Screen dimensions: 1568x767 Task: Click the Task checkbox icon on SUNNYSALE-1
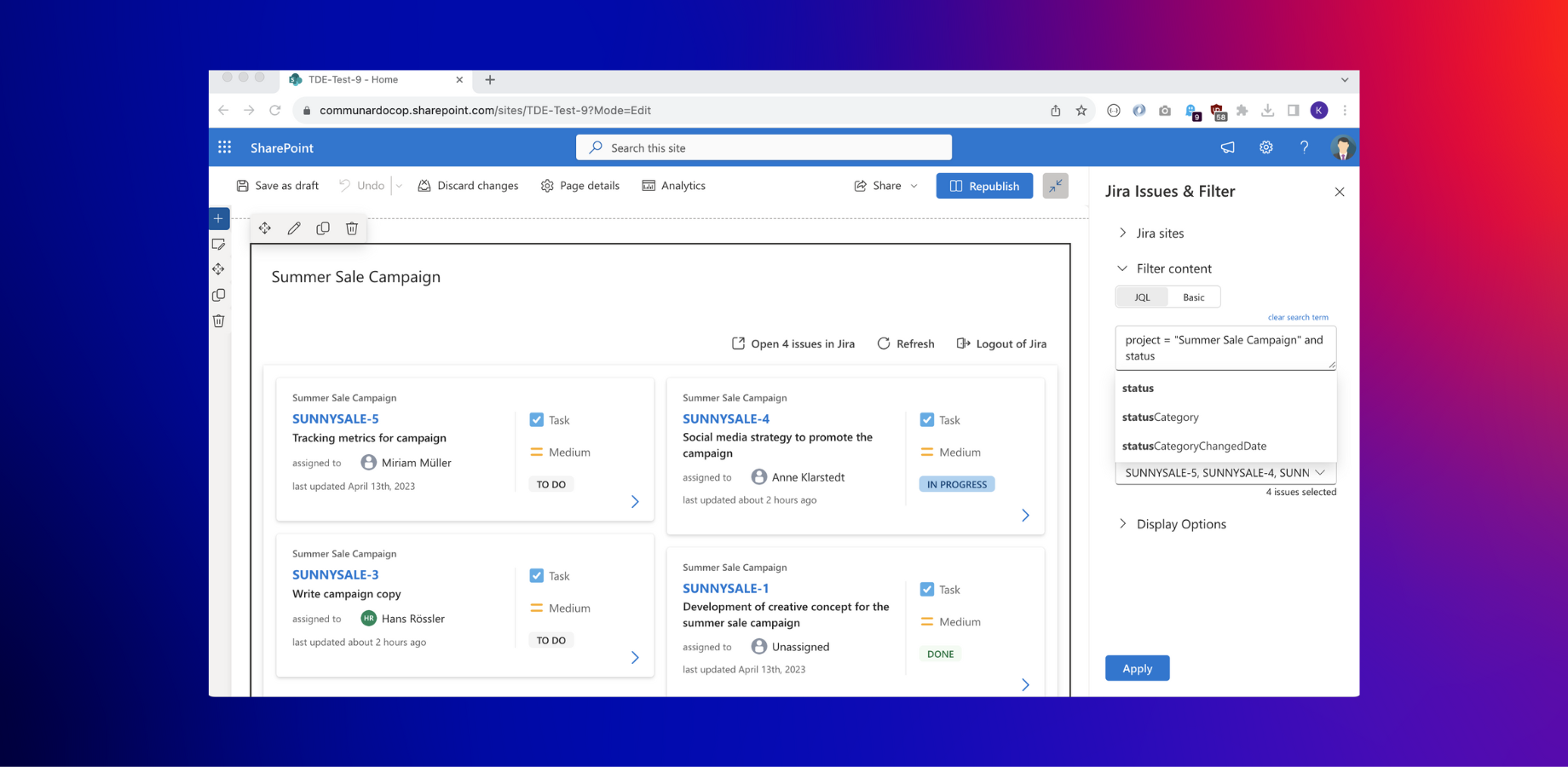pos(927,590)
